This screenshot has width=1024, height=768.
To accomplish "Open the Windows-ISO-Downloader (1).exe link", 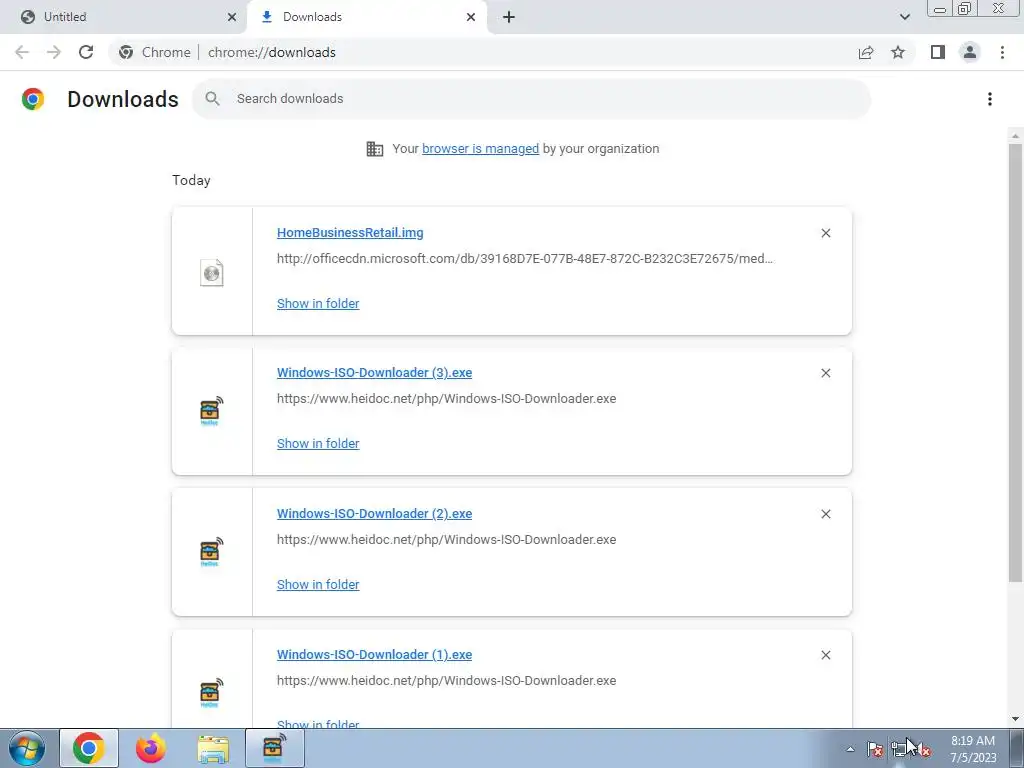I will pos(374,655).
